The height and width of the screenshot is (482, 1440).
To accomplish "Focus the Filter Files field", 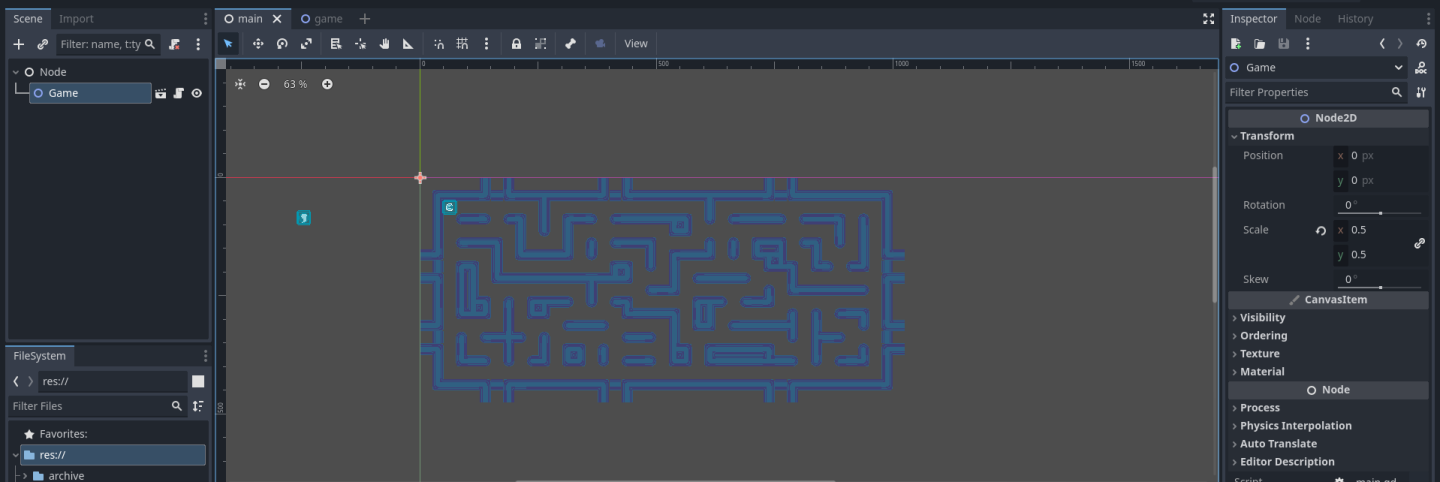I will click(96, 406).
